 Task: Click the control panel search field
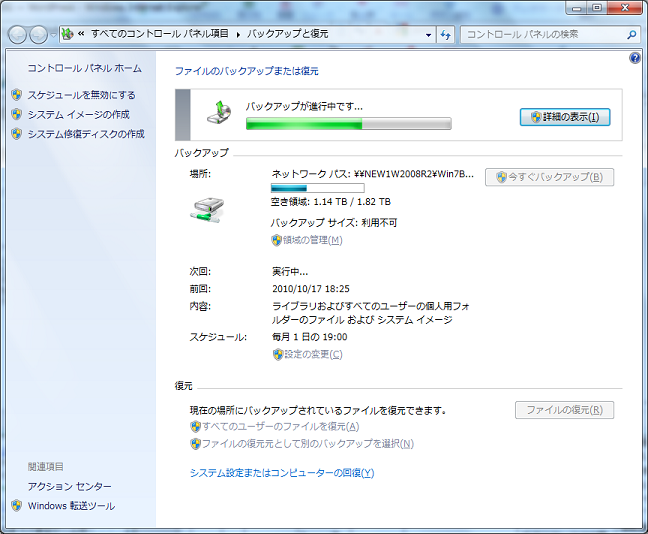542,34
